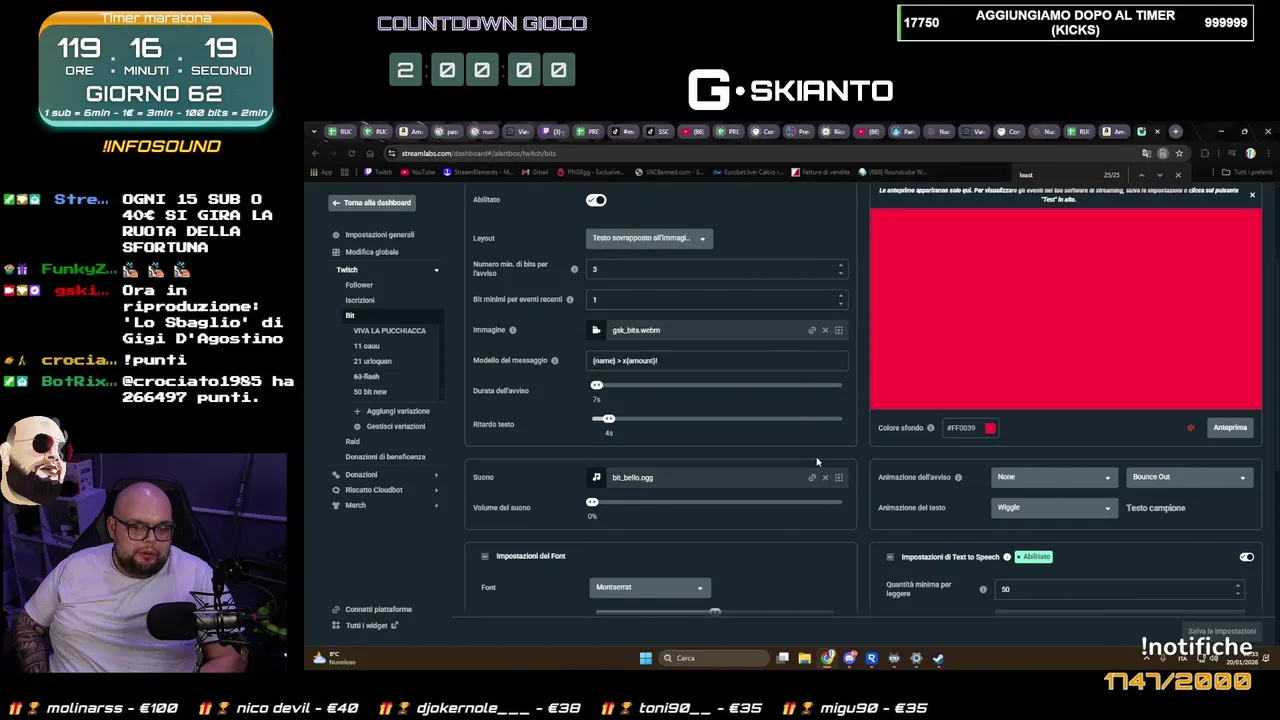Toggle the Abilitato switch
The width and height of the screenshot is (1280, 720).
(596, 200)
